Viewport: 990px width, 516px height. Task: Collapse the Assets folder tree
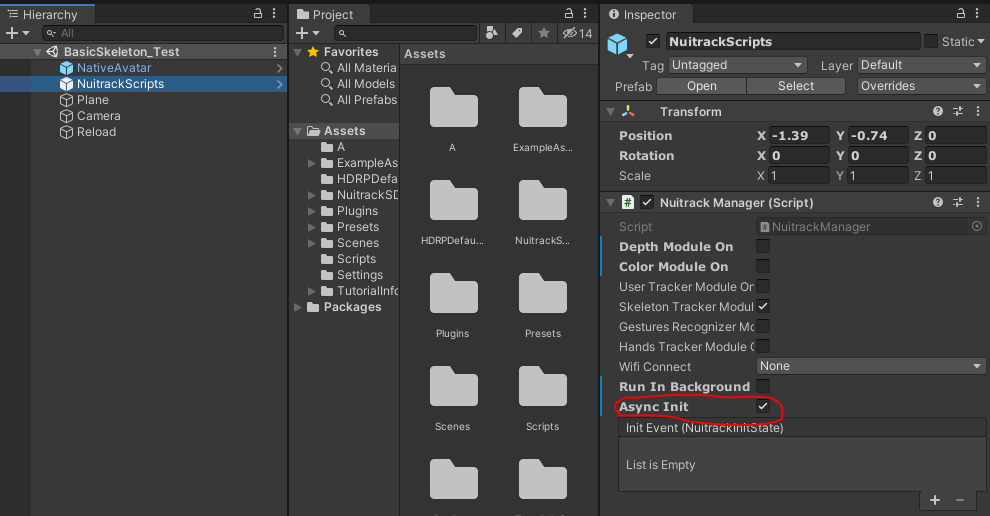coord(298,131)
